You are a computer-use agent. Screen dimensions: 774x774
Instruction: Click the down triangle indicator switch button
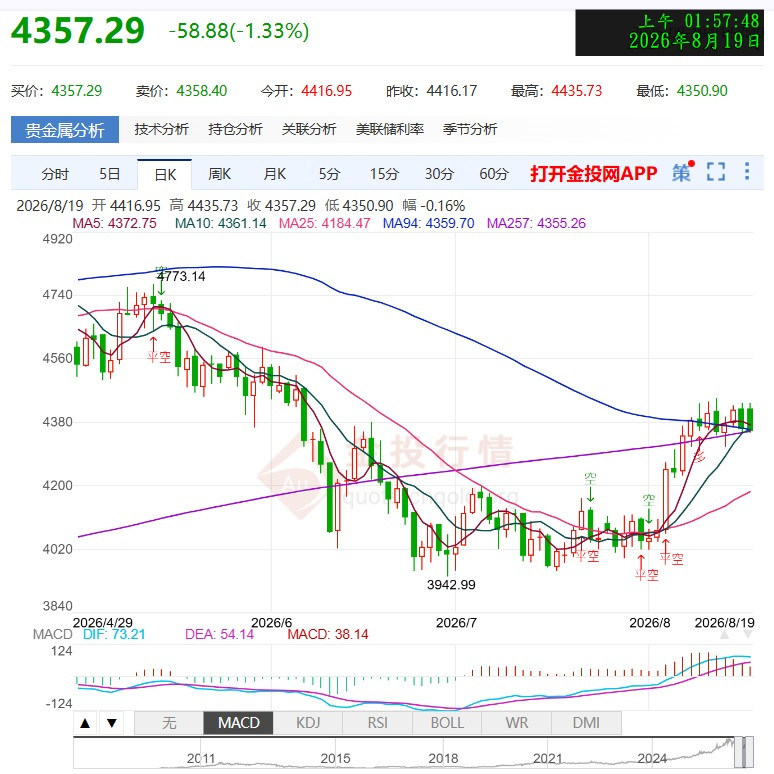tap(112, 723)
